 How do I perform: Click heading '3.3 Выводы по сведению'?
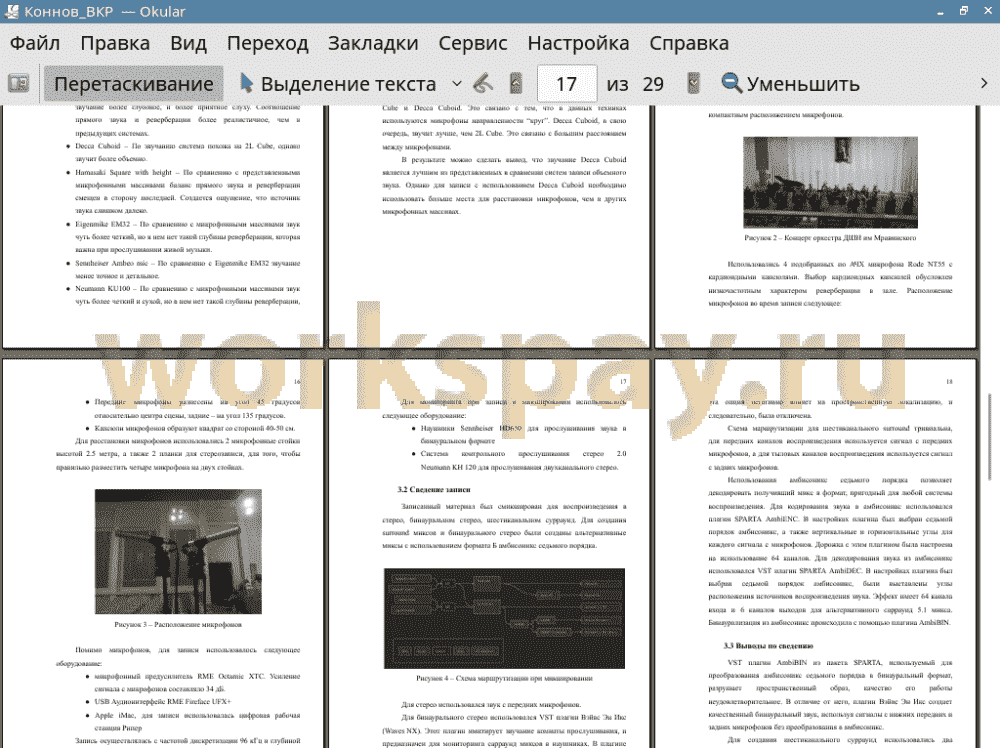[x=768, y=646]
